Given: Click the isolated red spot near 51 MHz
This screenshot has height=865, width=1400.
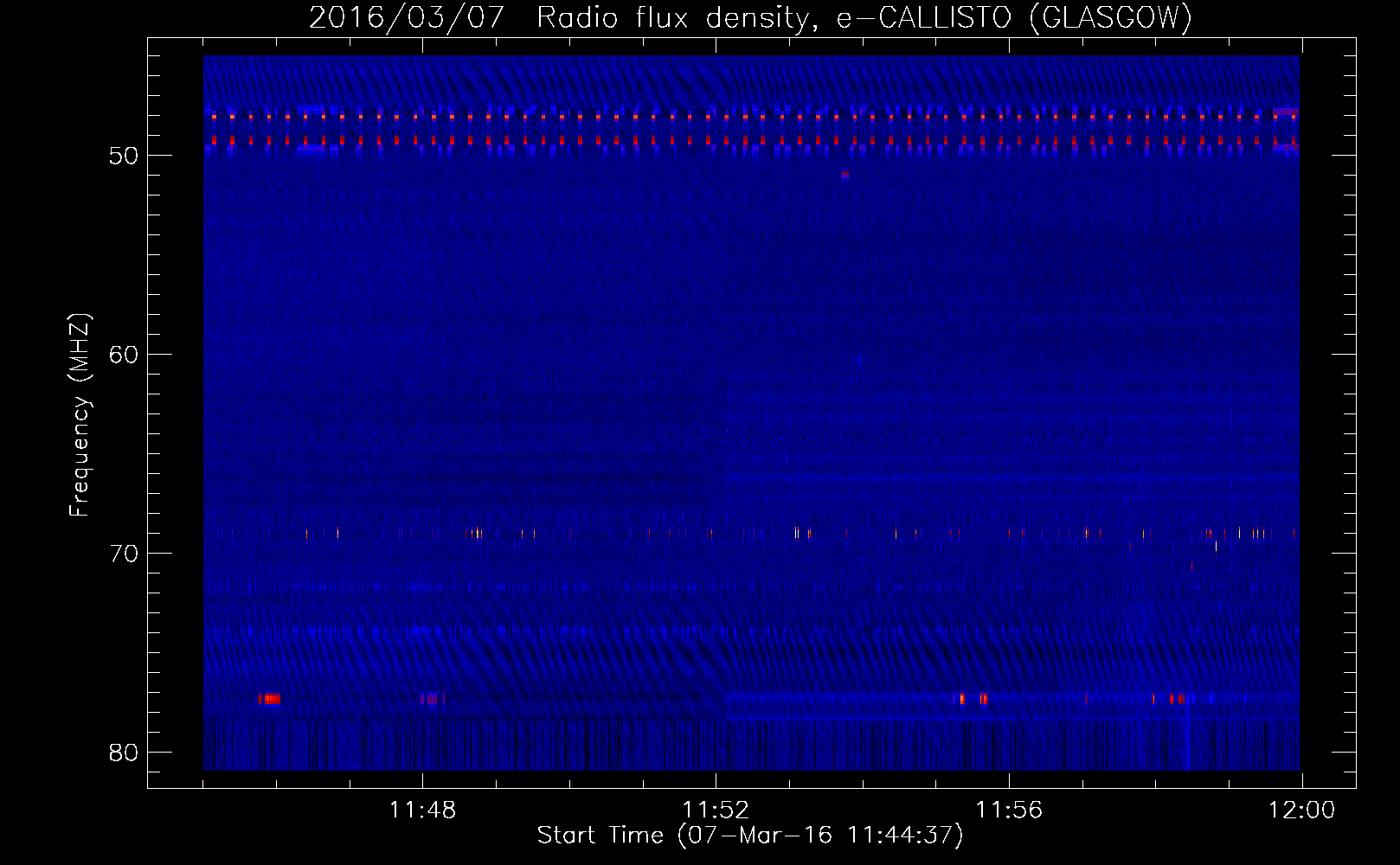Looking at the screenshot, I should coord(845,174).
